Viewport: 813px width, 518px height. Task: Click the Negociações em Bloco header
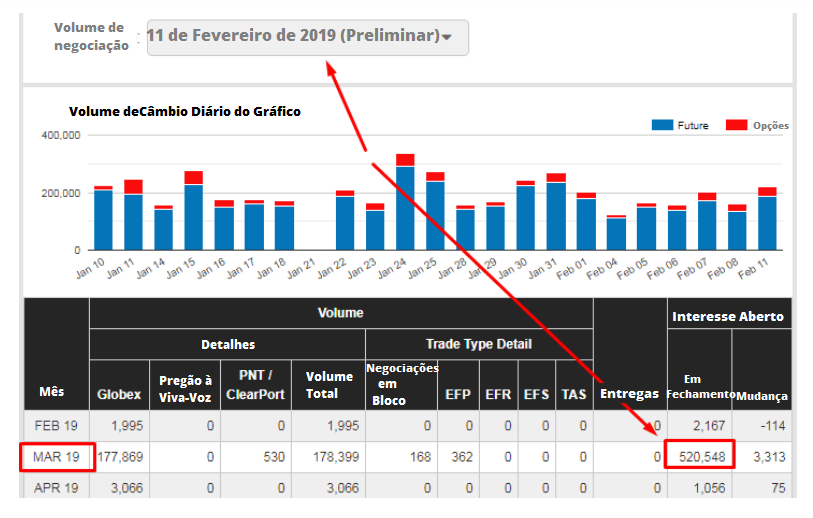pyautogui.click(x=402, y=384)
